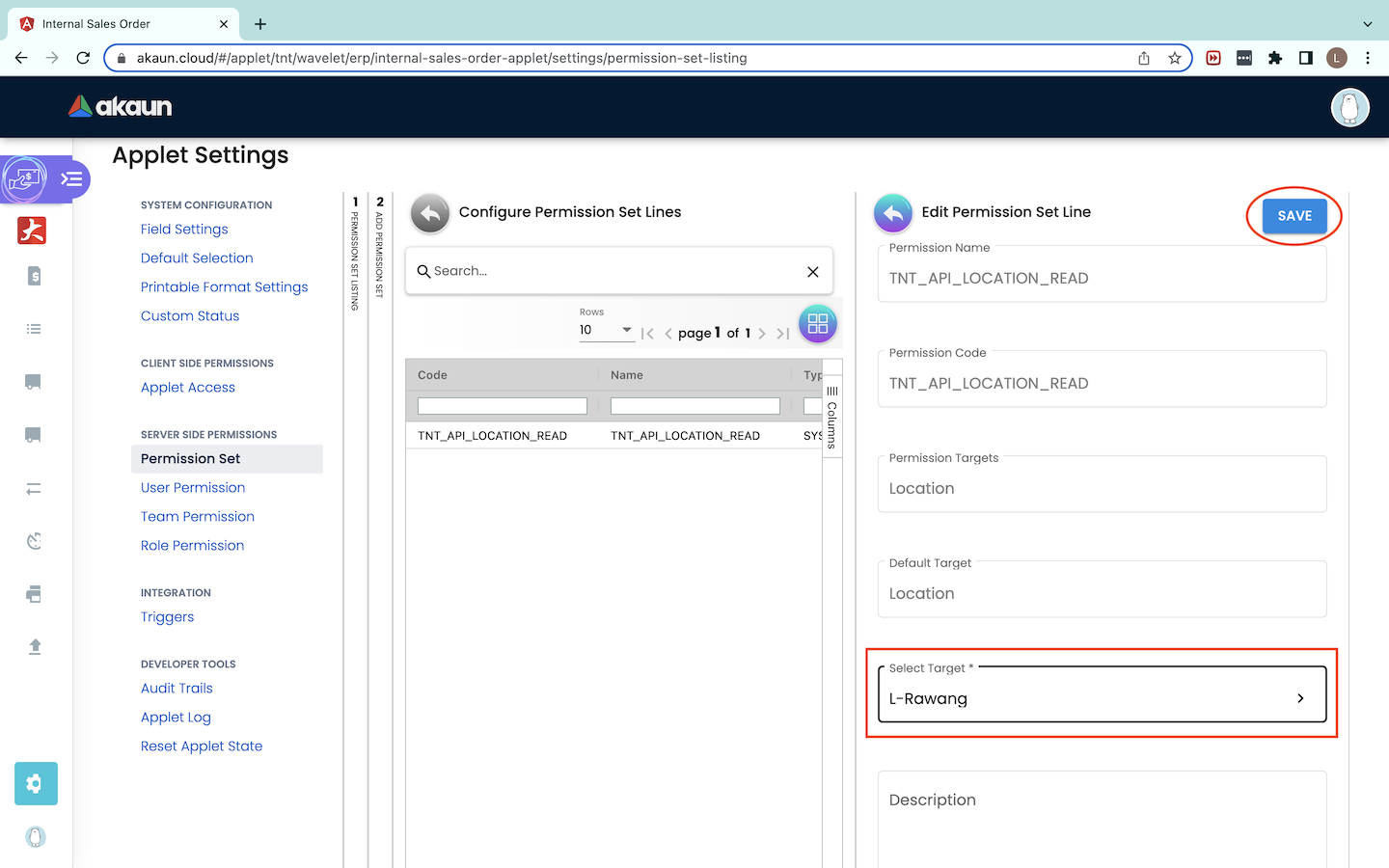Click the printer icon in left sidebar
Viewport: 1389px width, 868px height.
tap(34, 594)
